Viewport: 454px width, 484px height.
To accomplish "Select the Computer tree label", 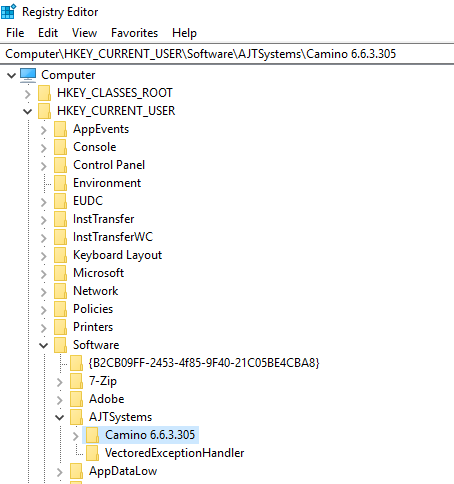I will pos(68,75).
